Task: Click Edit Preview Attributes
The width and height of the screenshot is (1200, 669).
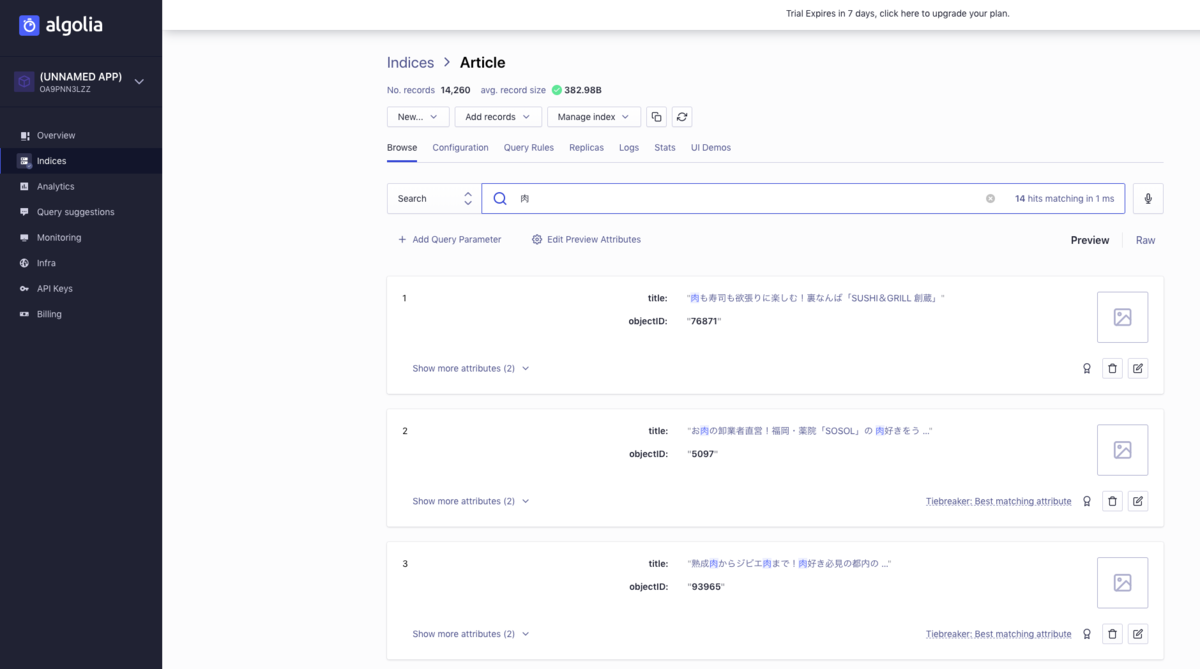Action: click(586, 240)
